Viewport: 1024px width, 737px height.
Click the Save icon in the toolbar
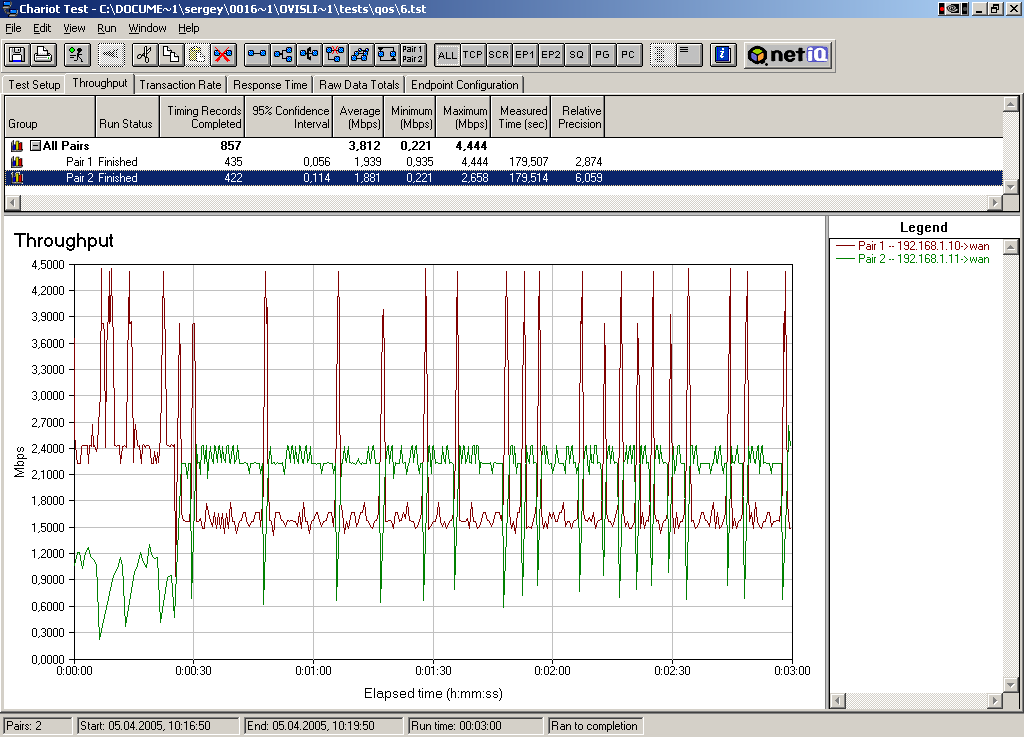(x=17, y=55)
